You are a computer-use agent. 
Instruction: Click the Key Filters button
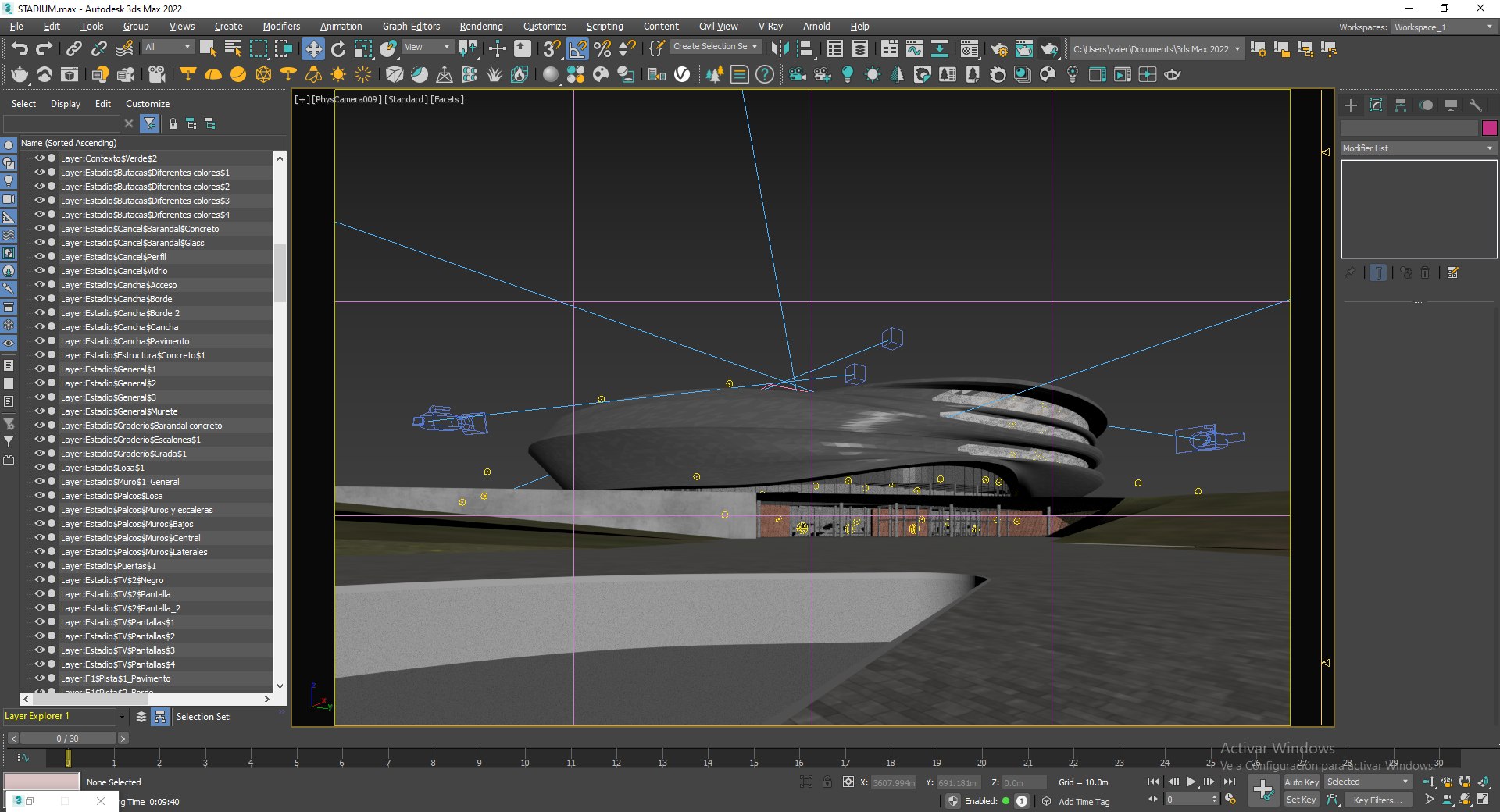(x=1378, y=800)
